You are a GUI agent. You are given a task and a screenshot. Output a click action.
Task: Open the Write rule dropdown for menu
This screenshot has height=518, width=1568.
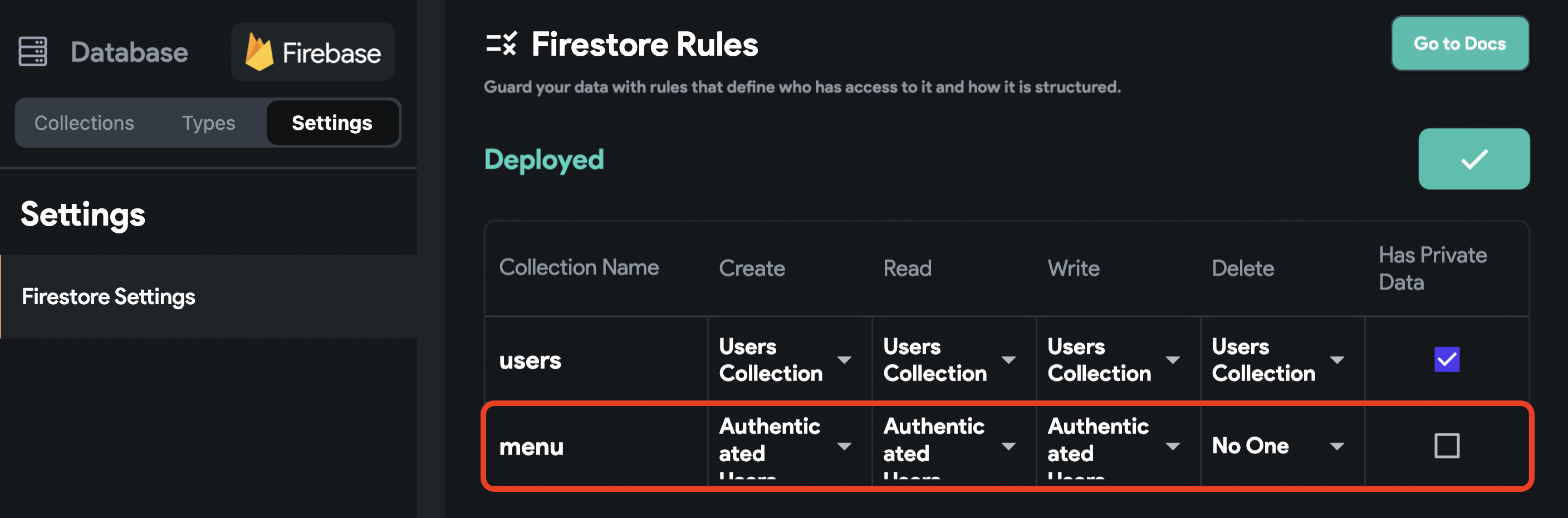(1174, 446)
